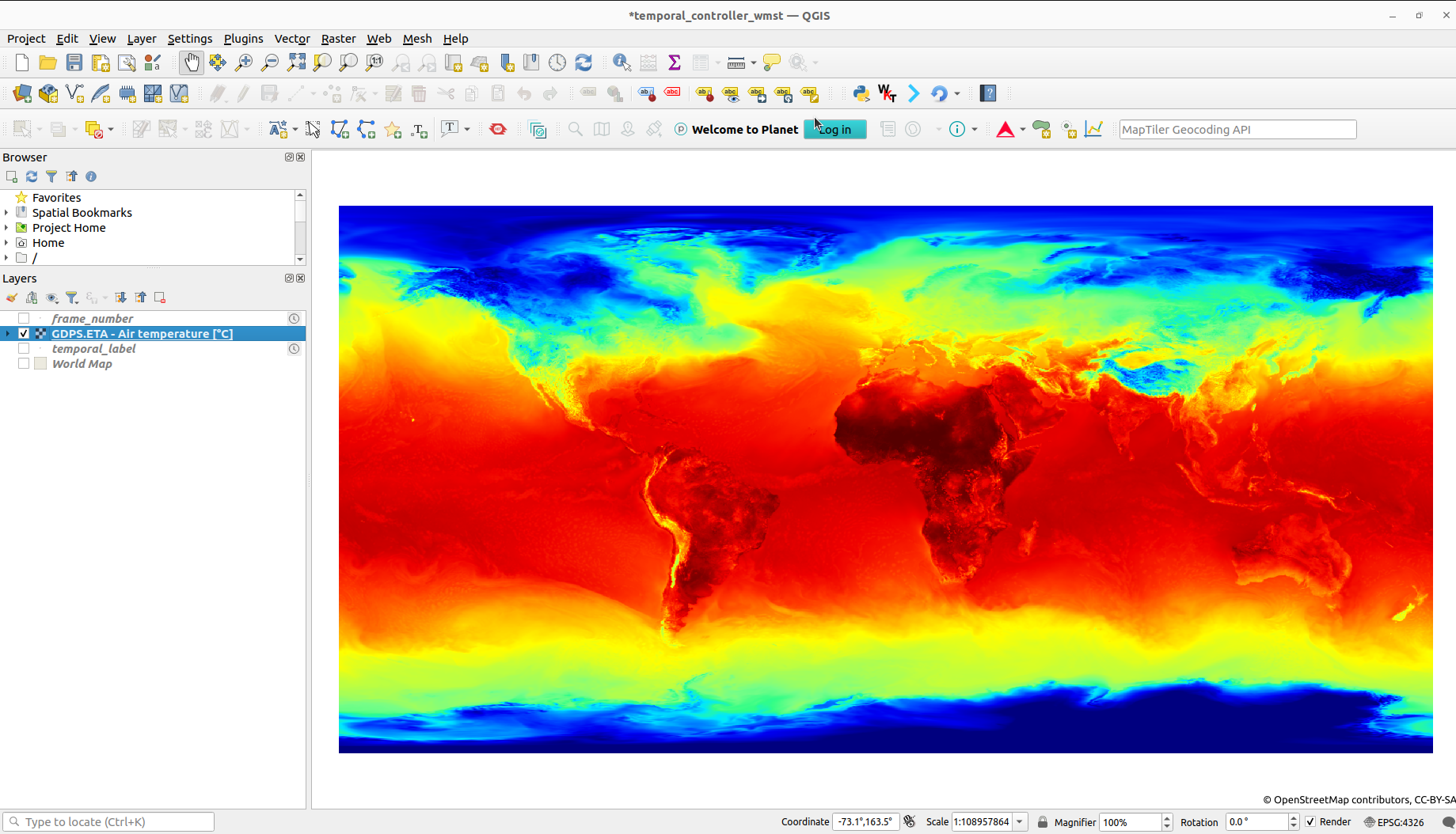Click the Save Project floppy icon
This screenshot has height=834, width=1456.
coord(74,63)
